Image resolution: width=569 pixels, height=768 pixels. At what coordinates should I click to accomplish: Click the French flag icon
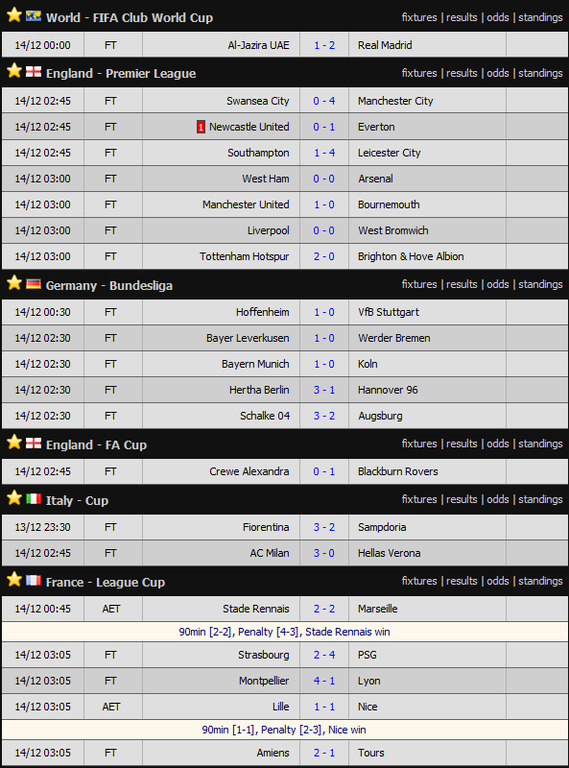(33, 580)
